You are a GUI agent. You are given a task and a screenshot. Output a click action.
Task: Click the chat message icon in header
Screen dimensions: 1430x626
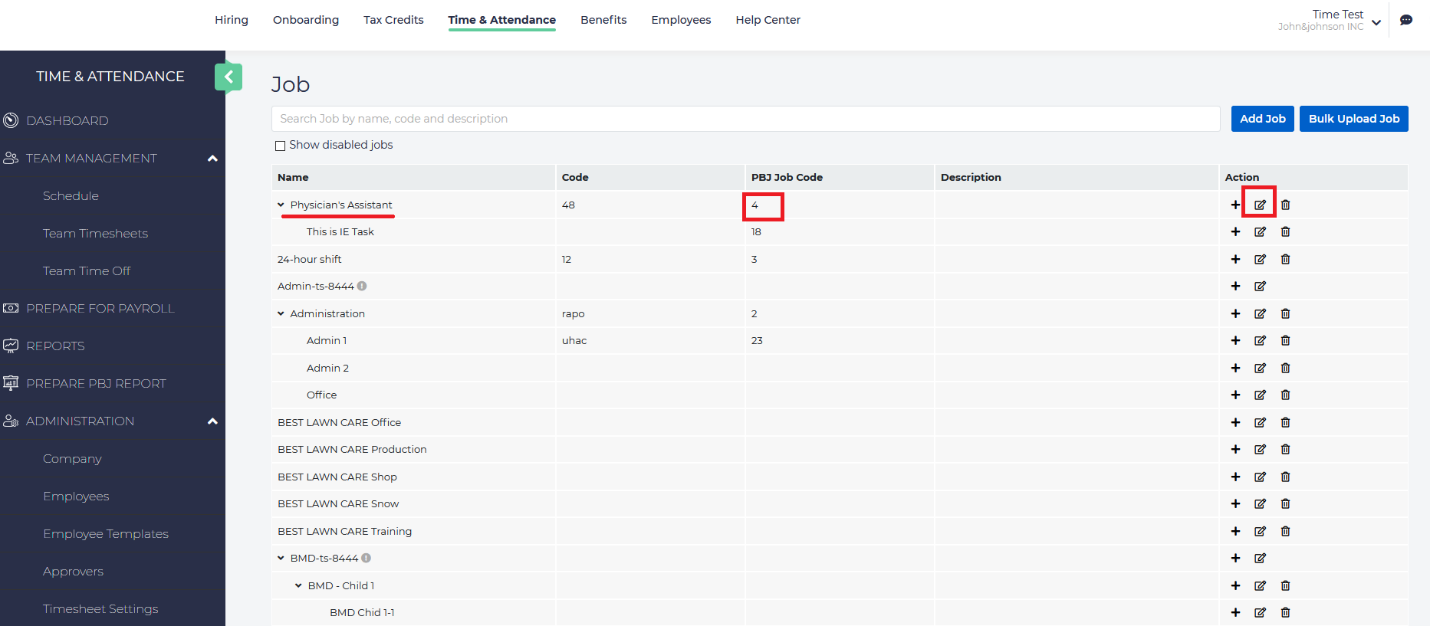click(x=1406, y=20)
